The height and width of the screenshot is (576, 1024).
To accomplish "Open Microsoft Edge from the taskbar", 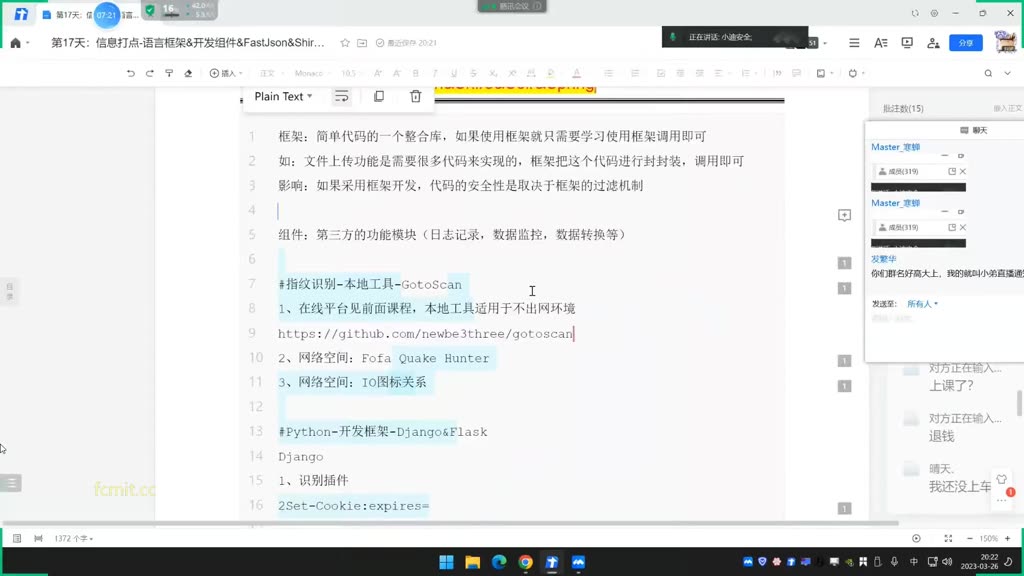I will pyautogui.click(x=499, y=562).
